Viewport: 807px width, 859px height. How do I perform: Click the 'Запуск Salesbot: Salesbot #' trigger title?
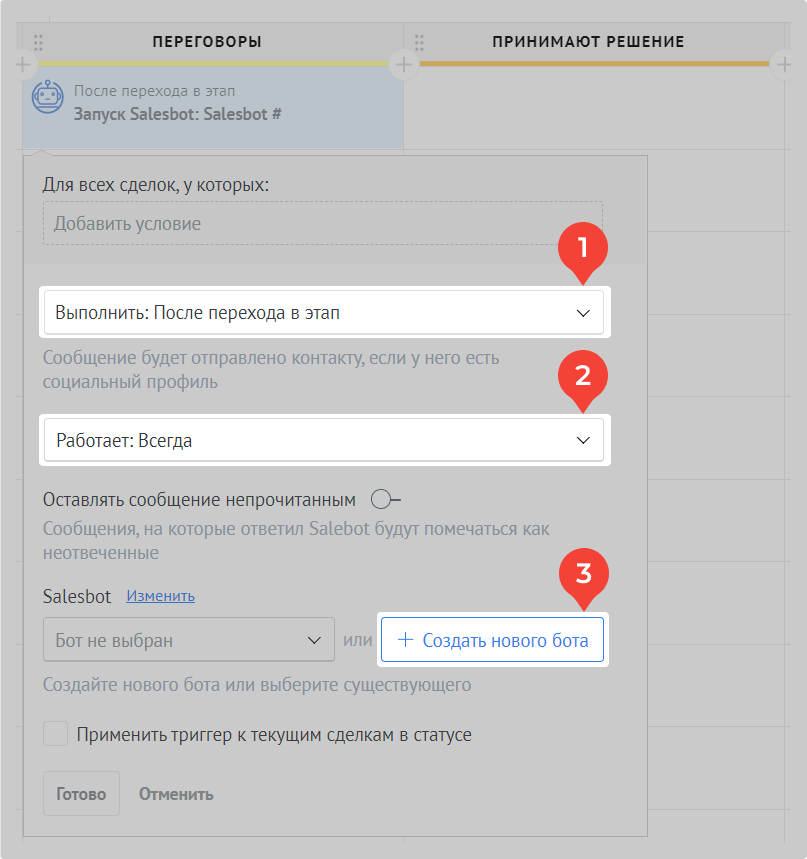[177, 114]
